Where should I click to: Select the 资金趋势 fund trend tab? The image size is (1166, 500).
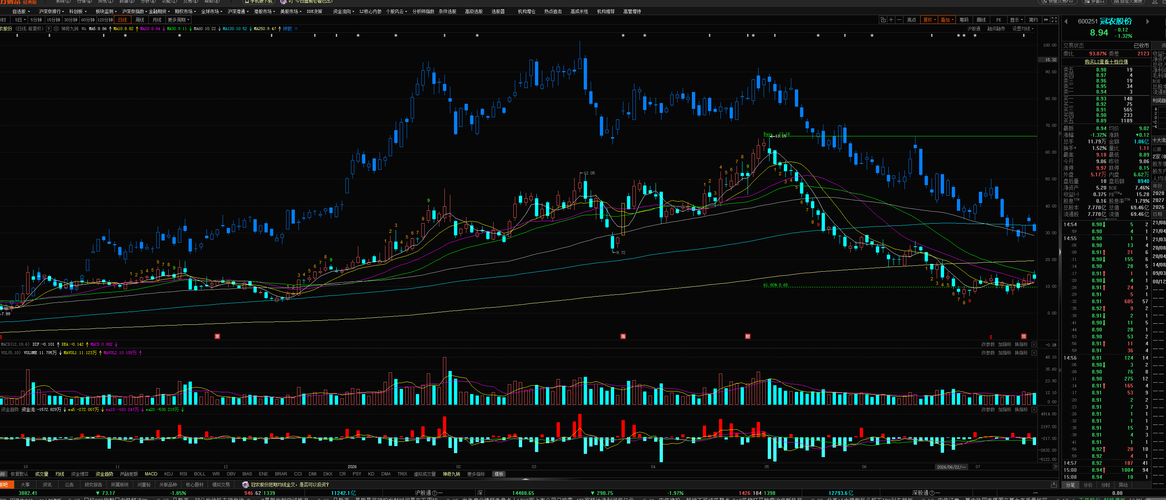[104, 474]
